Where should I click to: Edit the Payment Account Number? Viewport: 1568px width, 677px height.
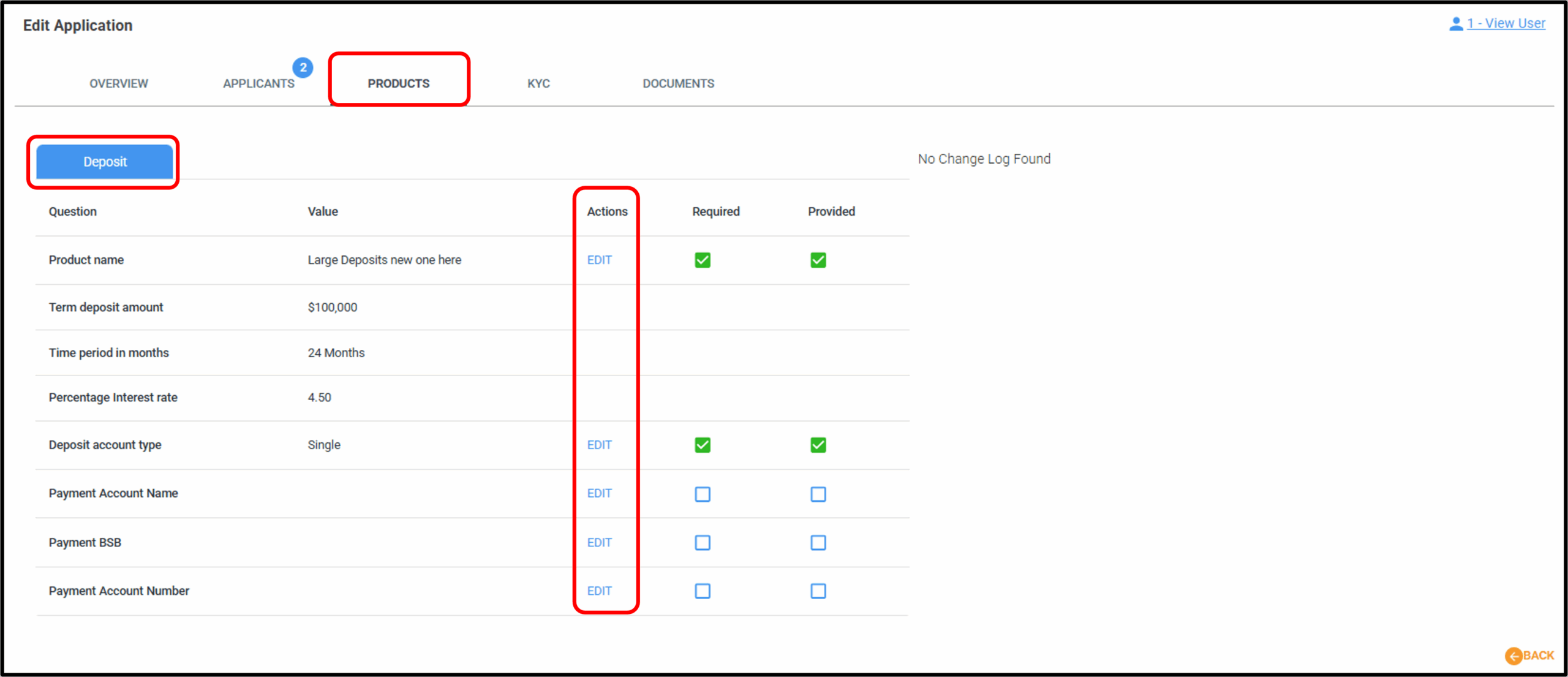click(x=599, y=591)
